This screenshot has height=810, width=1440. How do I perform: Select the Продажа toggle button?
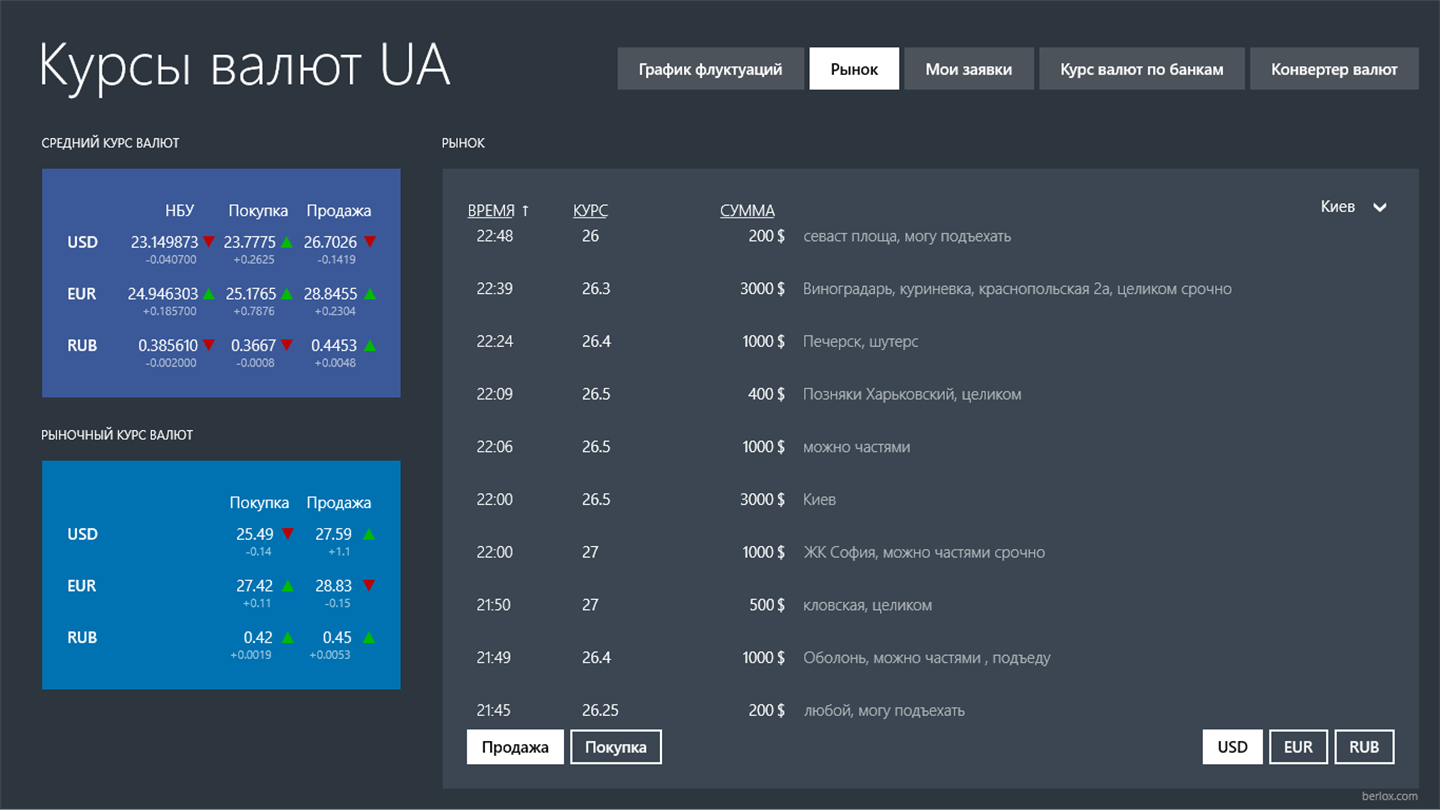515,747
